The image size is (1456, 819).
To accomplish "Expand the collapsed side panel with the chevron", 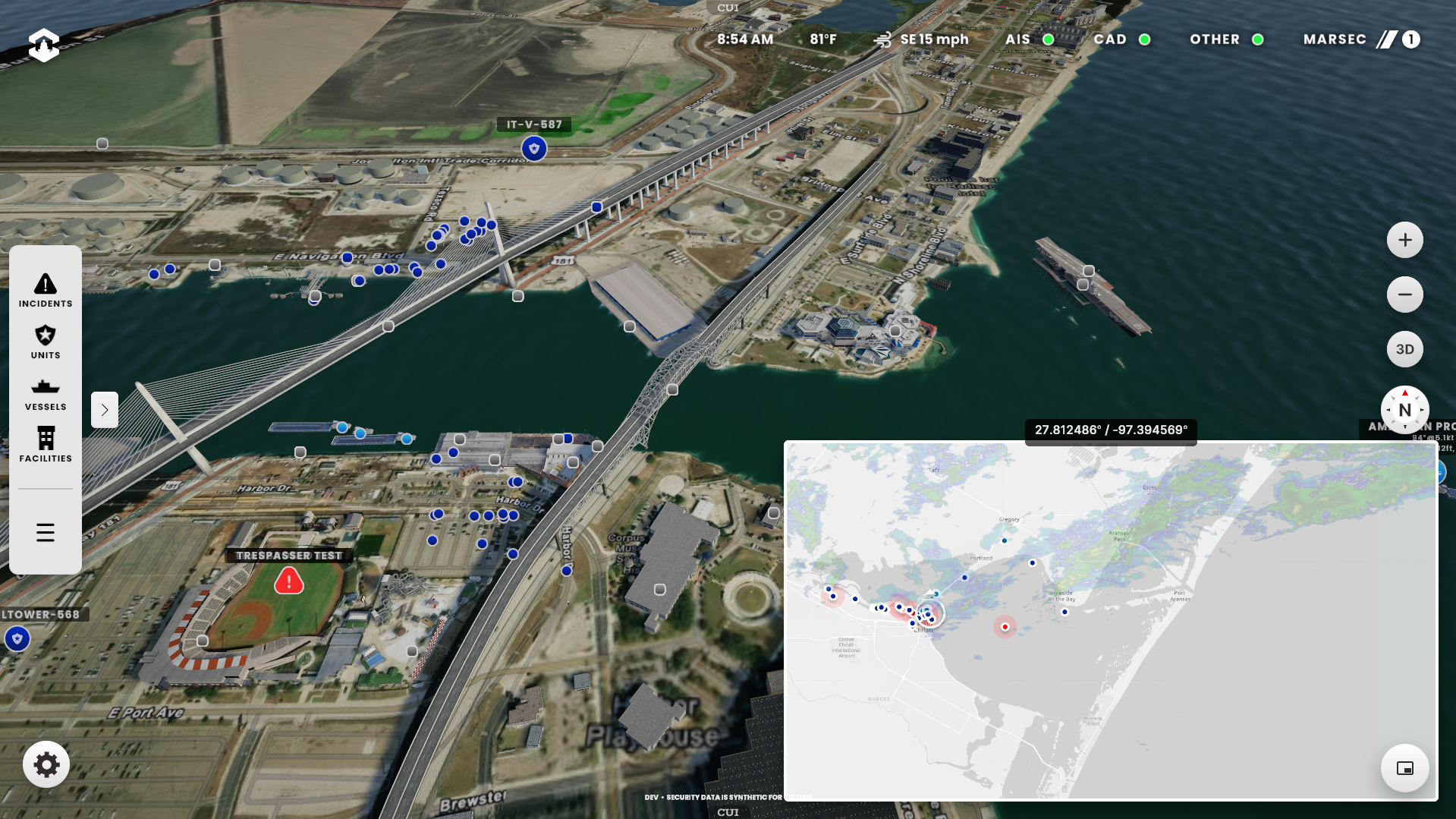I will click(x=104, y=410).
